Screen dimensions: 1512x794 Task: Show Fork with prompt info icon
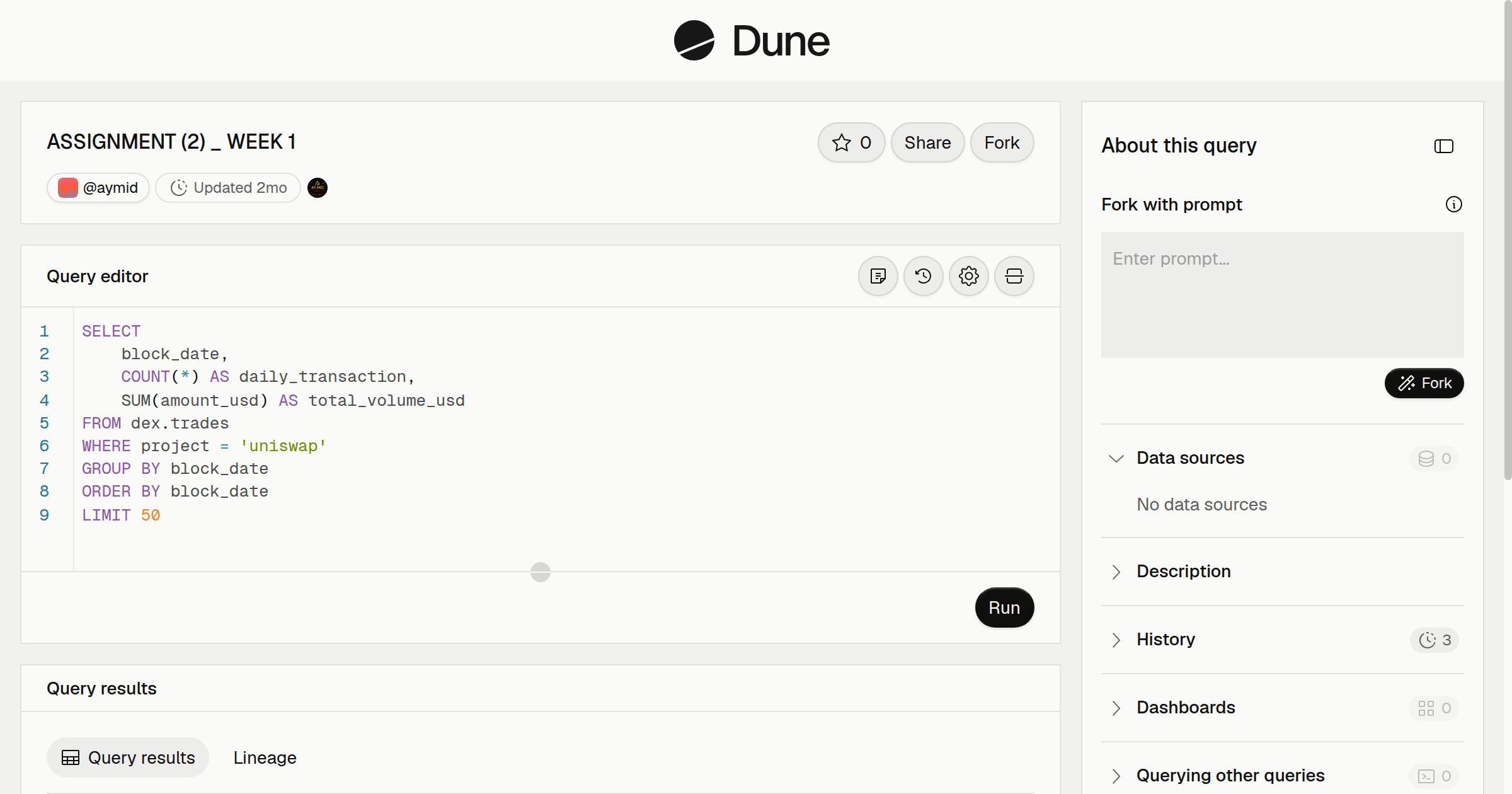pos(1453,204)
